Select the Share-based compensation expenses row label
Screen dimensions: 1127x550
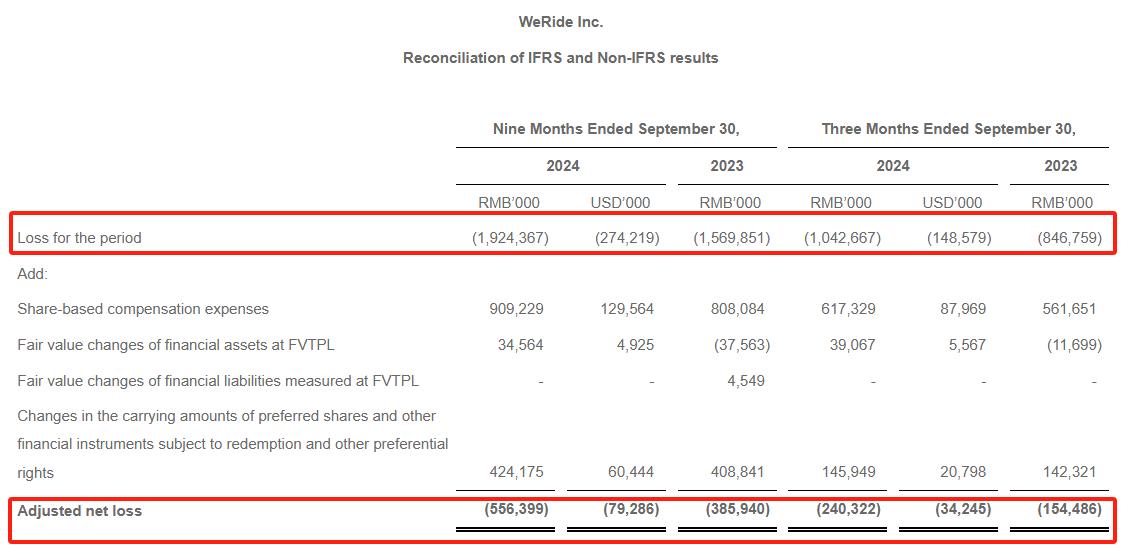143,309
